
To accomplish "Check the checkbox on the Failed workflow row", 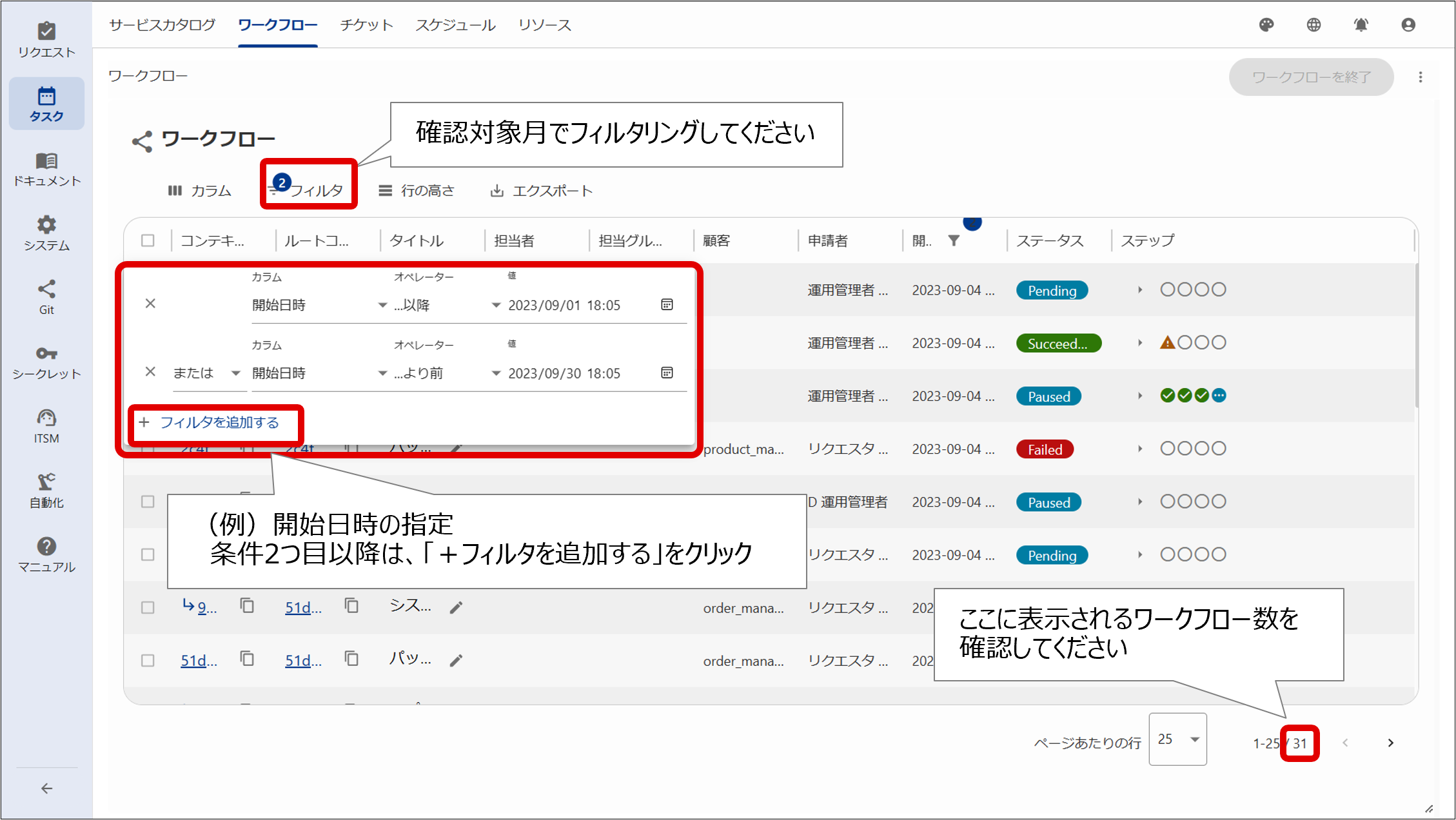I will pyautogui.click(x=148, y=449).
